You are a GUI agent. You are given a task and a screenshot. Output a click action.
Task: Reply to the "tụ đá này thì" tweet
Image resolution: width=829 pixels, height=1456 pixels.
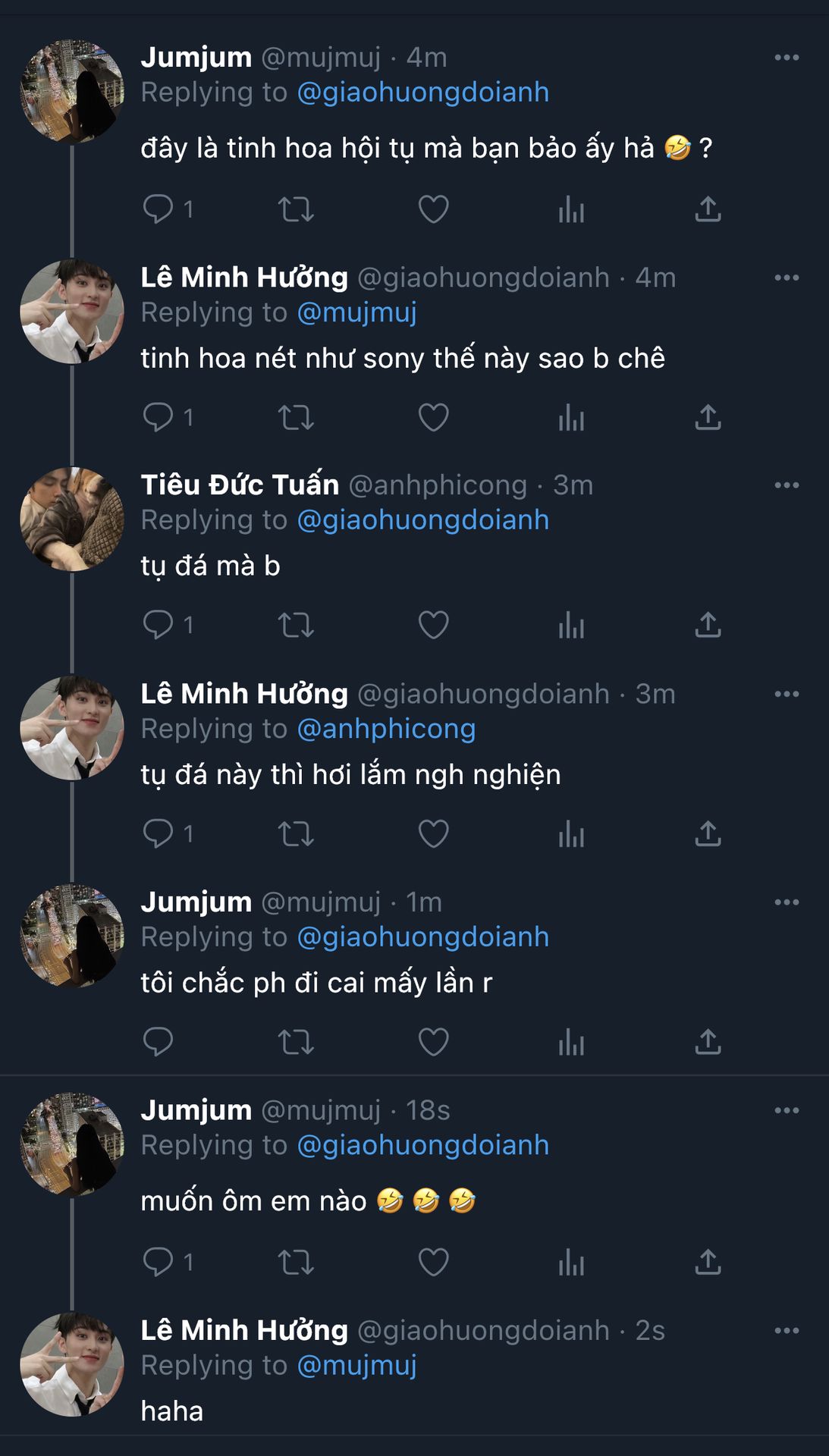159,833
